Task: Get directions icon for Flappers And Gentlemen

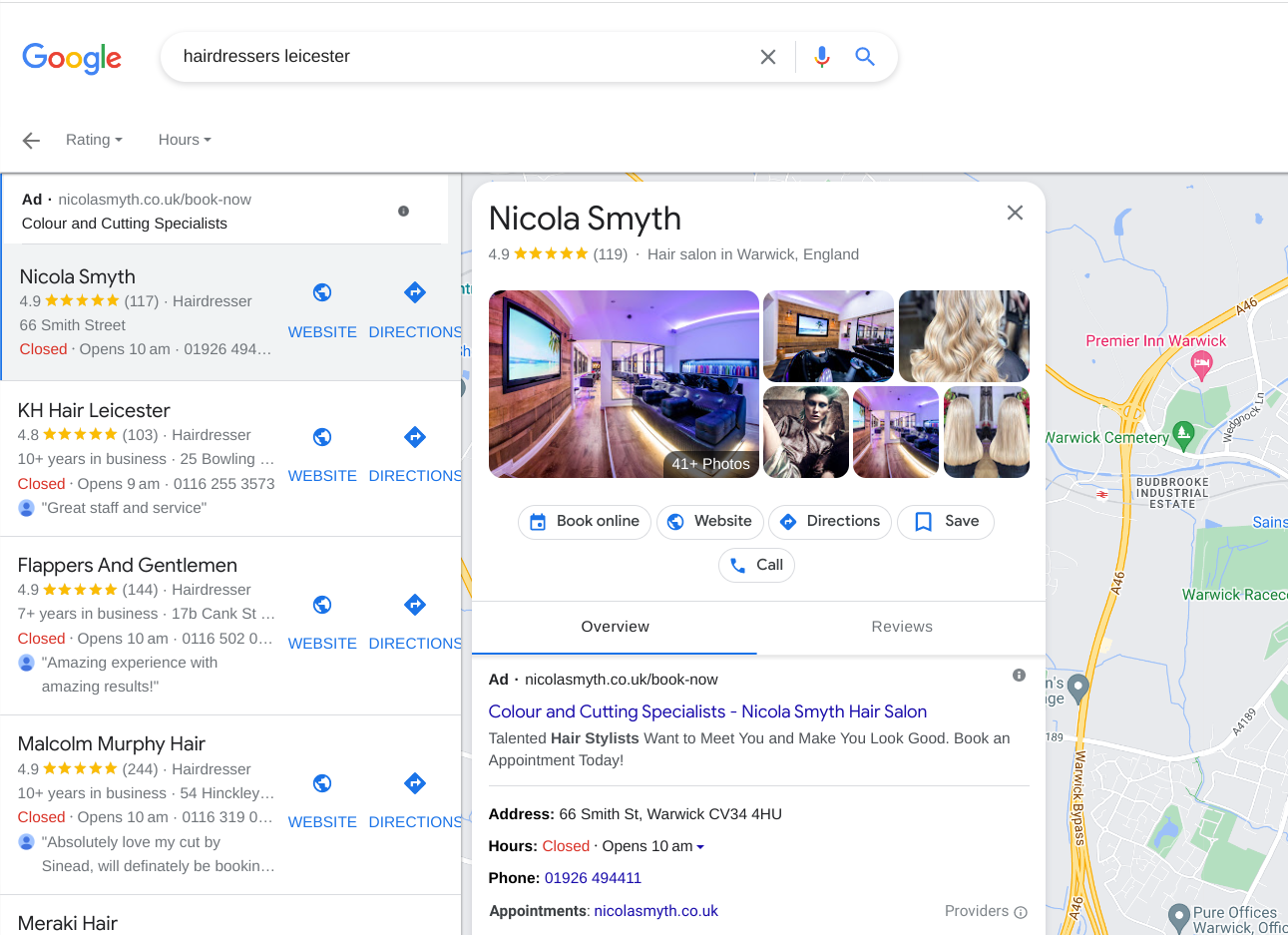Action: (x=415, y=605)
